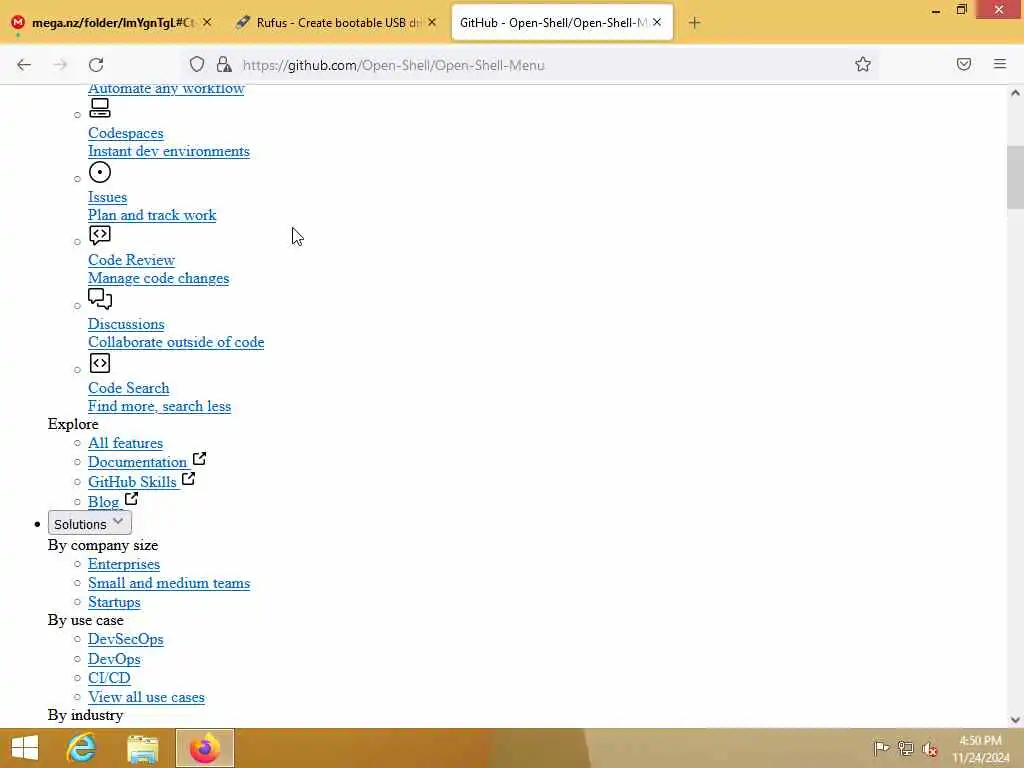Open File Explorer from taskbar
Image resolution: width=1024 pixels, height=768 pixels.
click(142, 748)
